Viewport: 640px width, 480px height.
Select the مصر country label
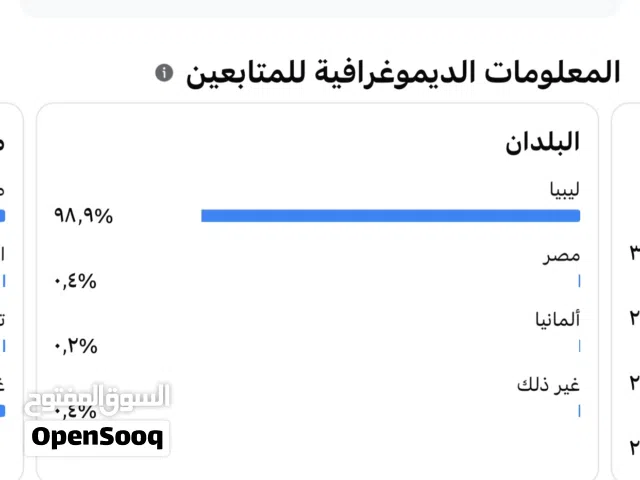pos(562,256)
